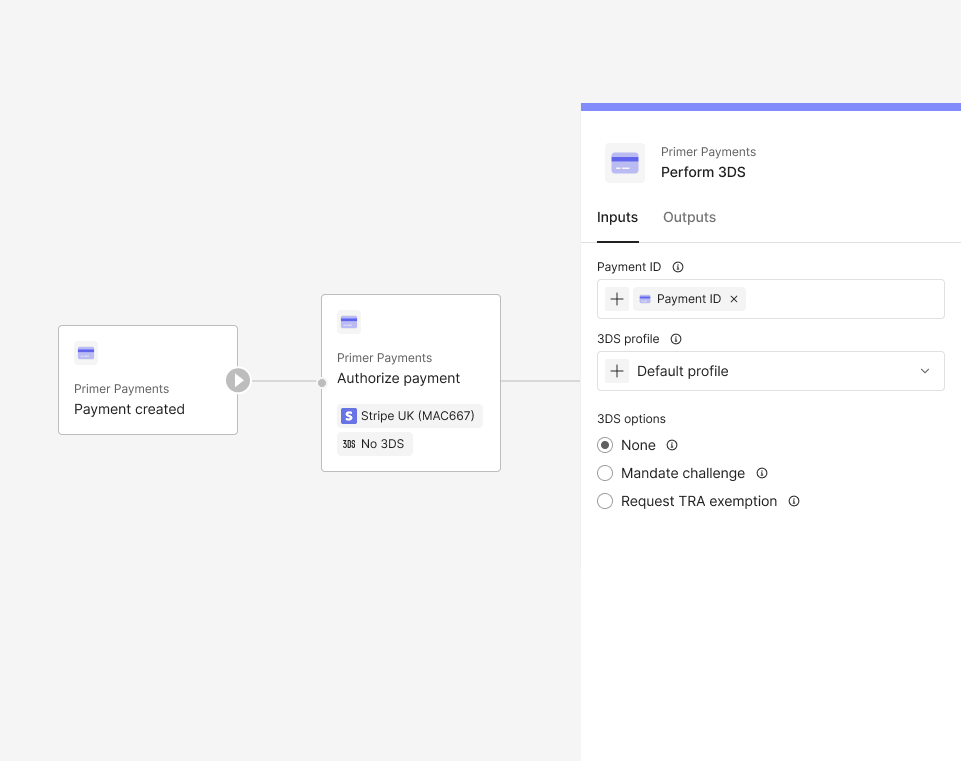Switch to the Inputs tab
Viewport: 961px width, 761px height.
[x=617, y=218]
